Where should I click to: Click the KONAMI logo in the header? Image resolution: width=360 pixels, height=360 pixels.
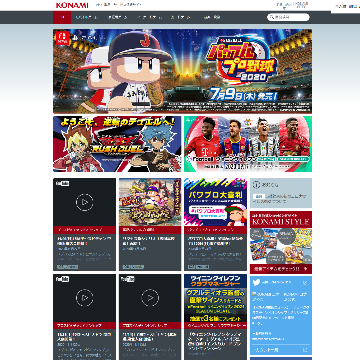[x=72, y=5]
